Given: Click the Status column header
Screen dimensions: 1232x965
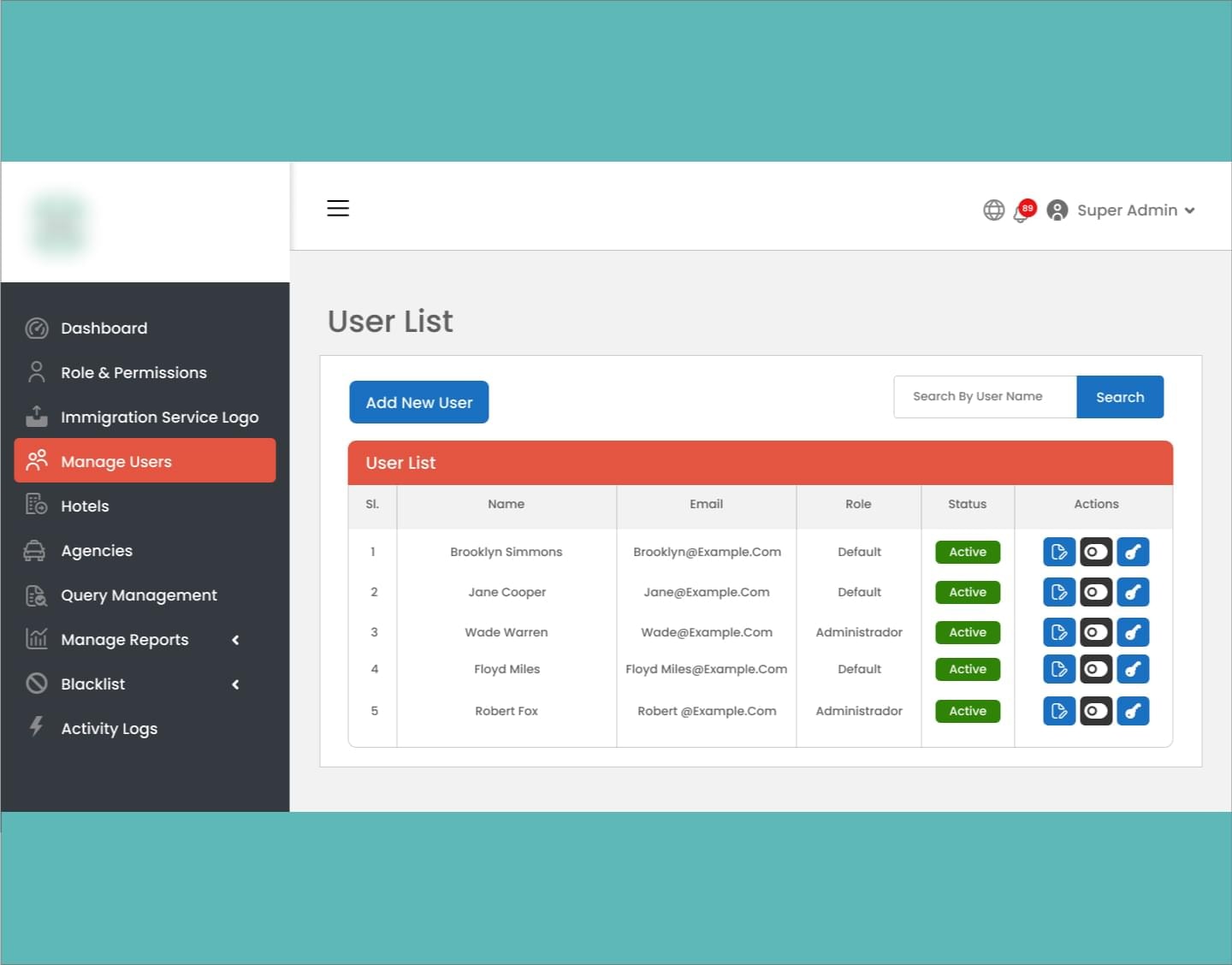Looking at the screenshot, I should coord(968,504).
